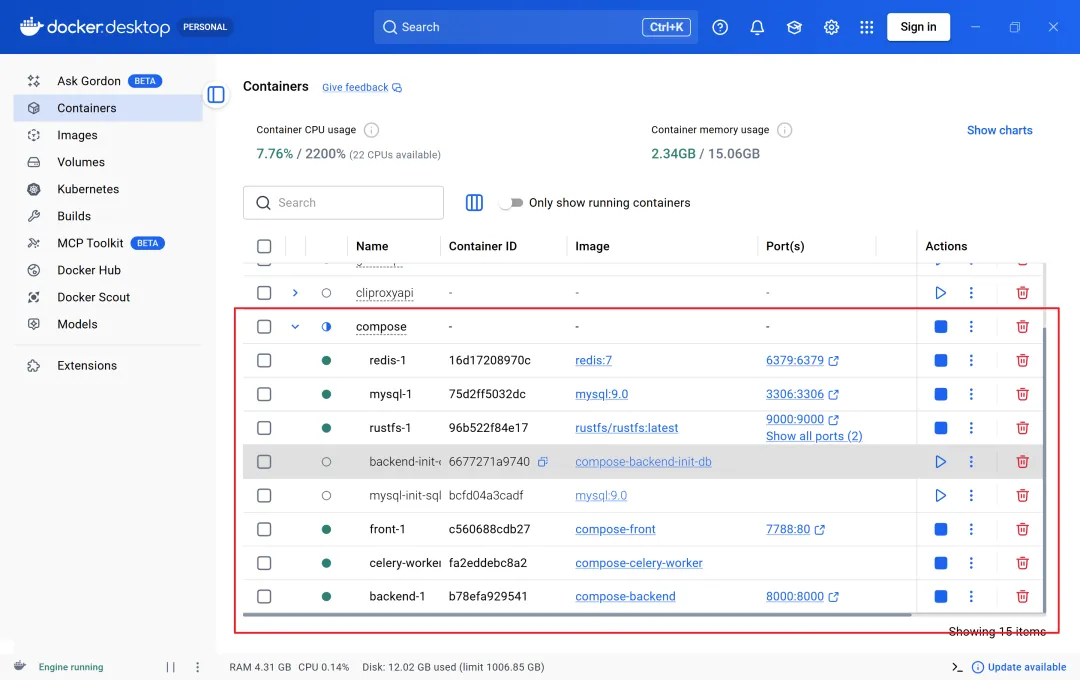Open Settings gear icon in header
This screenshot has height=680, width=1080.
click(831, 27)
